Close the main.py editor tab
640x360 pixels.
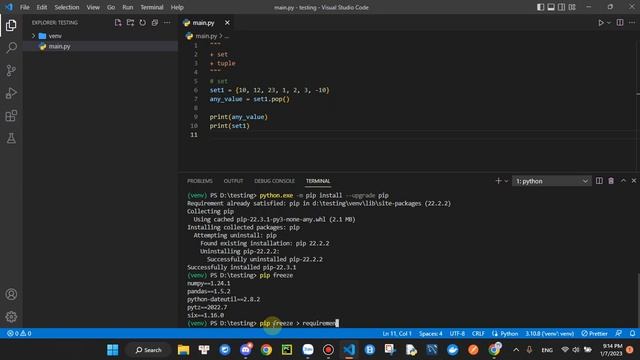click(x=227, y=23)
